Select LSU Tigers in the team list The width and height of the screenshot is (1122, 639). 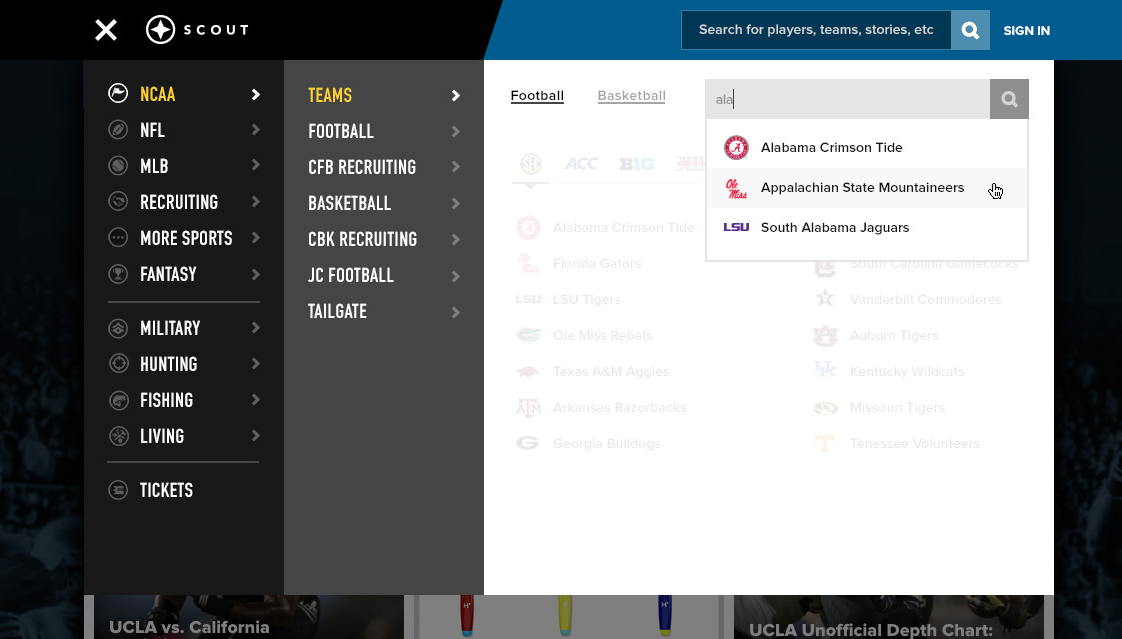click(x=587, y=299)
